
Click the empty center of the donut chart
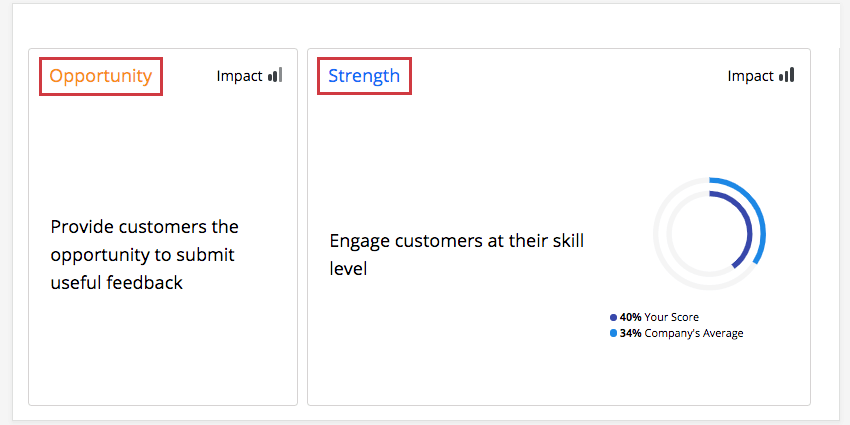(x=709, y=234)
